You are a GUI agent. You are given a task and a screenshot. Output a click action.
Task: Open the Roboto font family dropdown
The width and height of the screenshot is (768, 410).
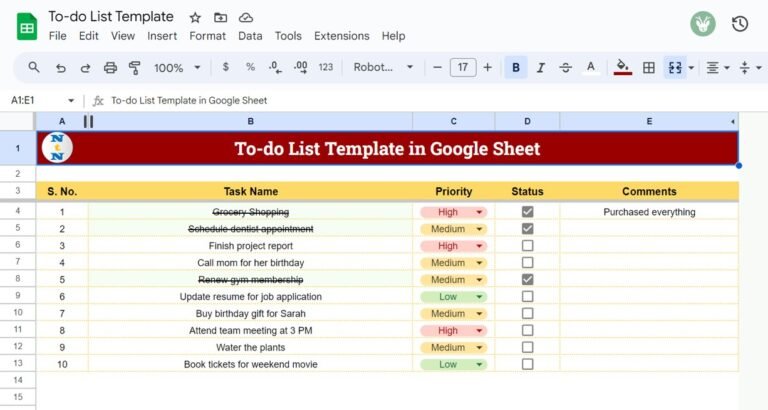click(x=383, y=67)
